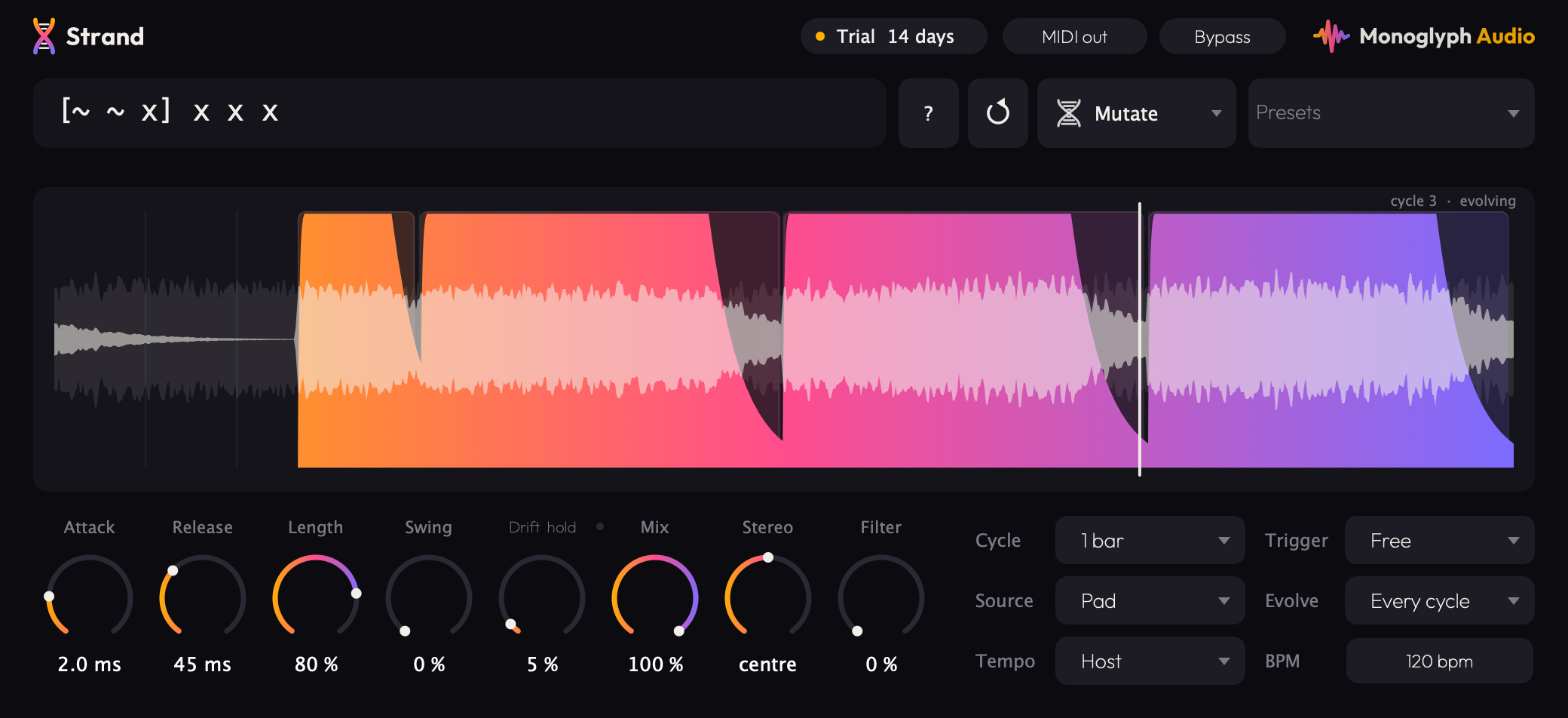Open the Cycle 1 bar dropdown

[1150, 540]
